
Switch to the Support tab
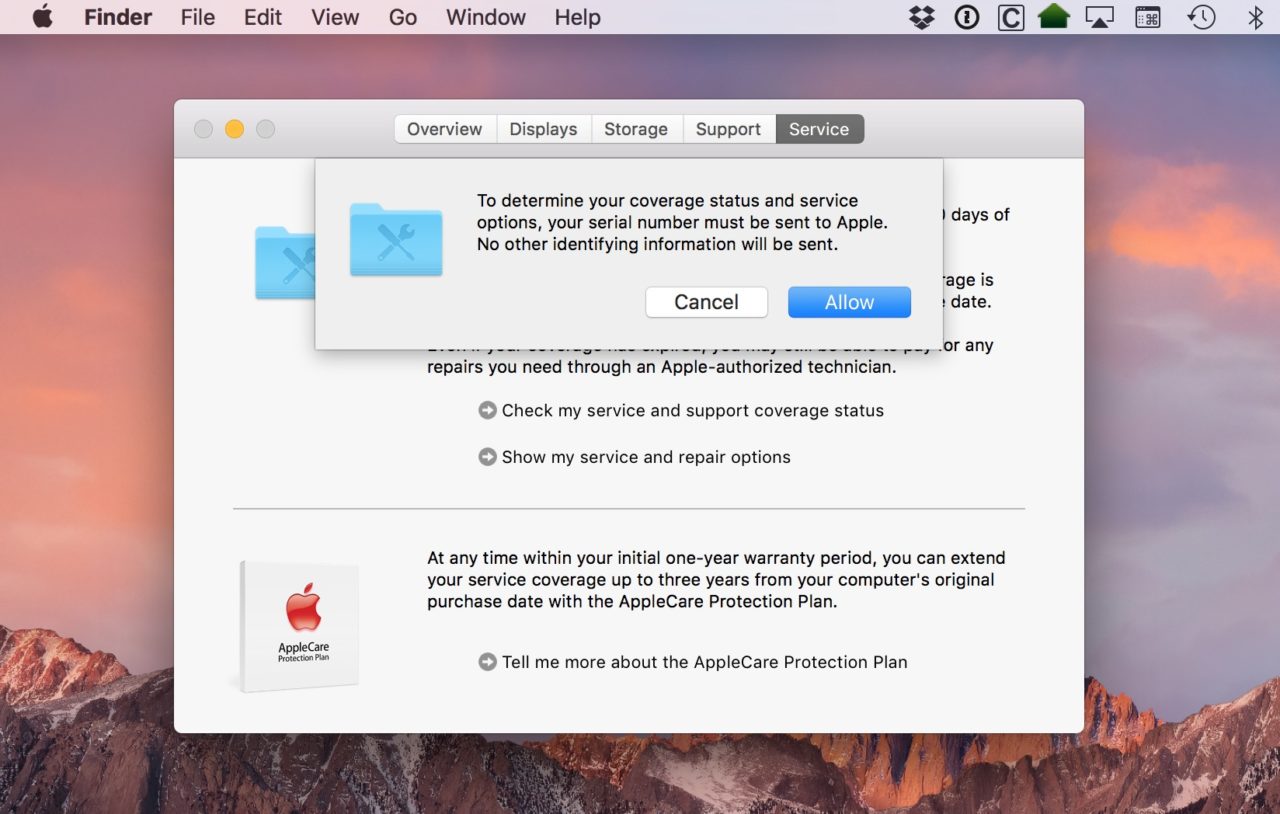729,129
